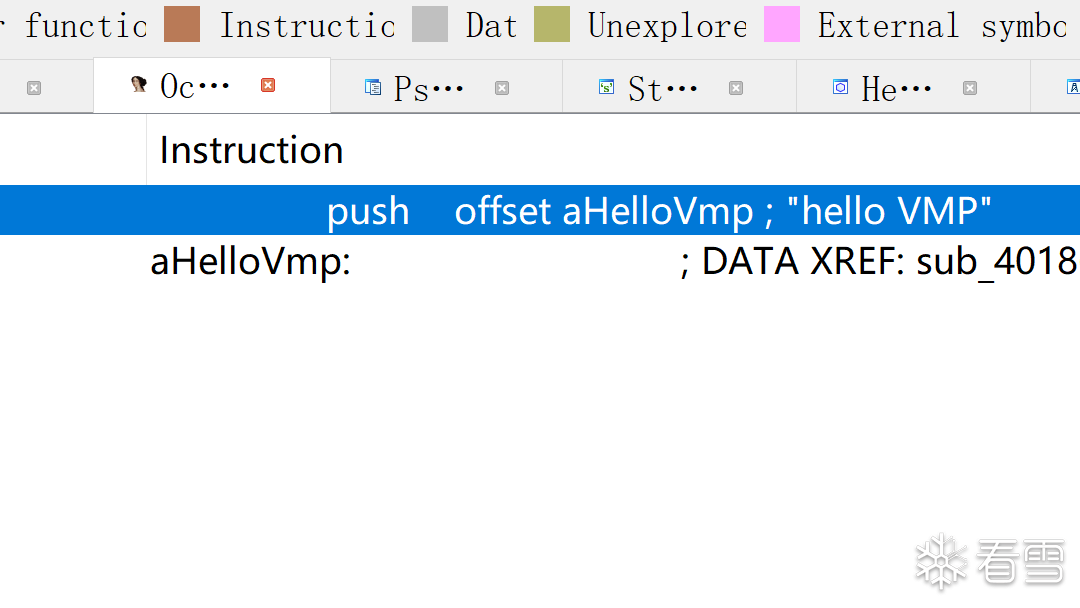Screen dimensions: 1080x608
Task: Click the olive Unexplored legend swatch
Action: coord(552,24)
